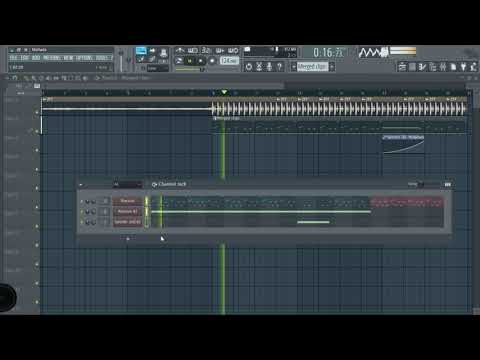
Task: Click the blue highlighted typing keyboard icon
Action: coord(141,51)
